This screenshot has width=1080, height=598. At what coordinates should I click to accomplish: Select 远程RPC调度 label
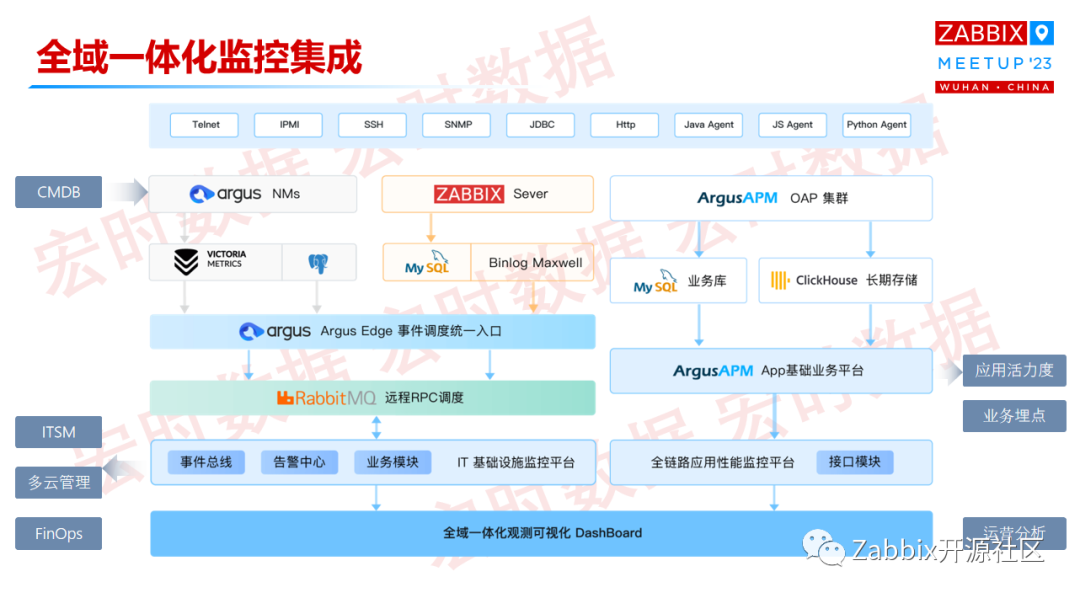point(424,398)
